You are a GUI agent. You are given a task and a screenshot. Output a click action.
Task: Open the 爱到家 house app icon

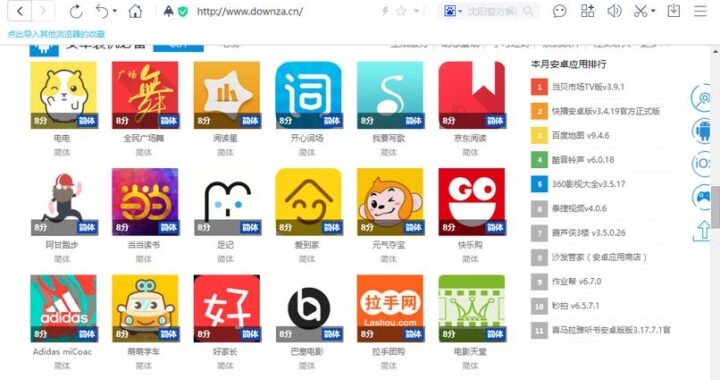309,202
